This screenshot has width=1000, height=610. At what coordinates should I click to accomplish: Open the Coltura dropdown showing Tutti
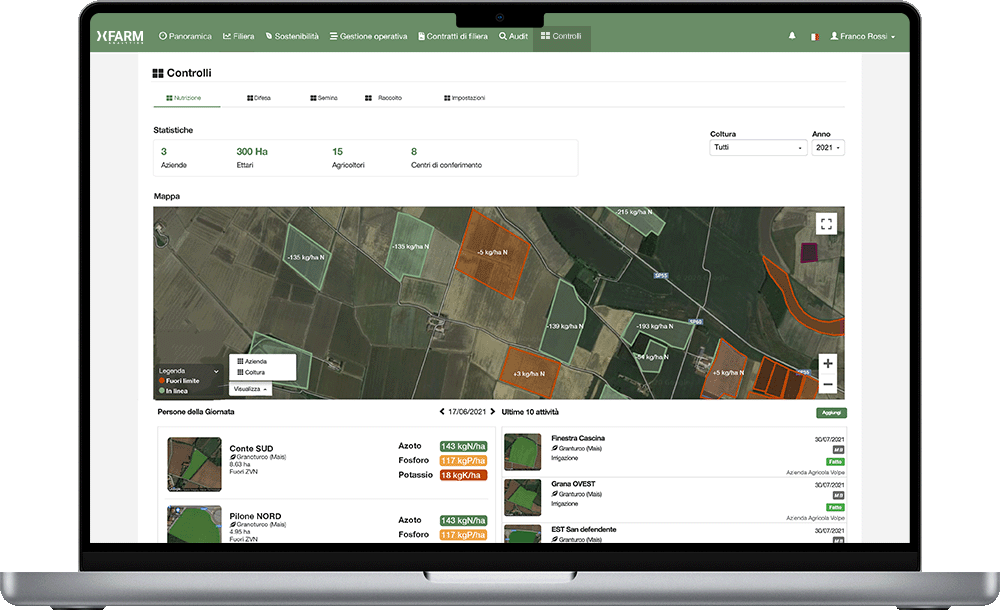(758, 147)
